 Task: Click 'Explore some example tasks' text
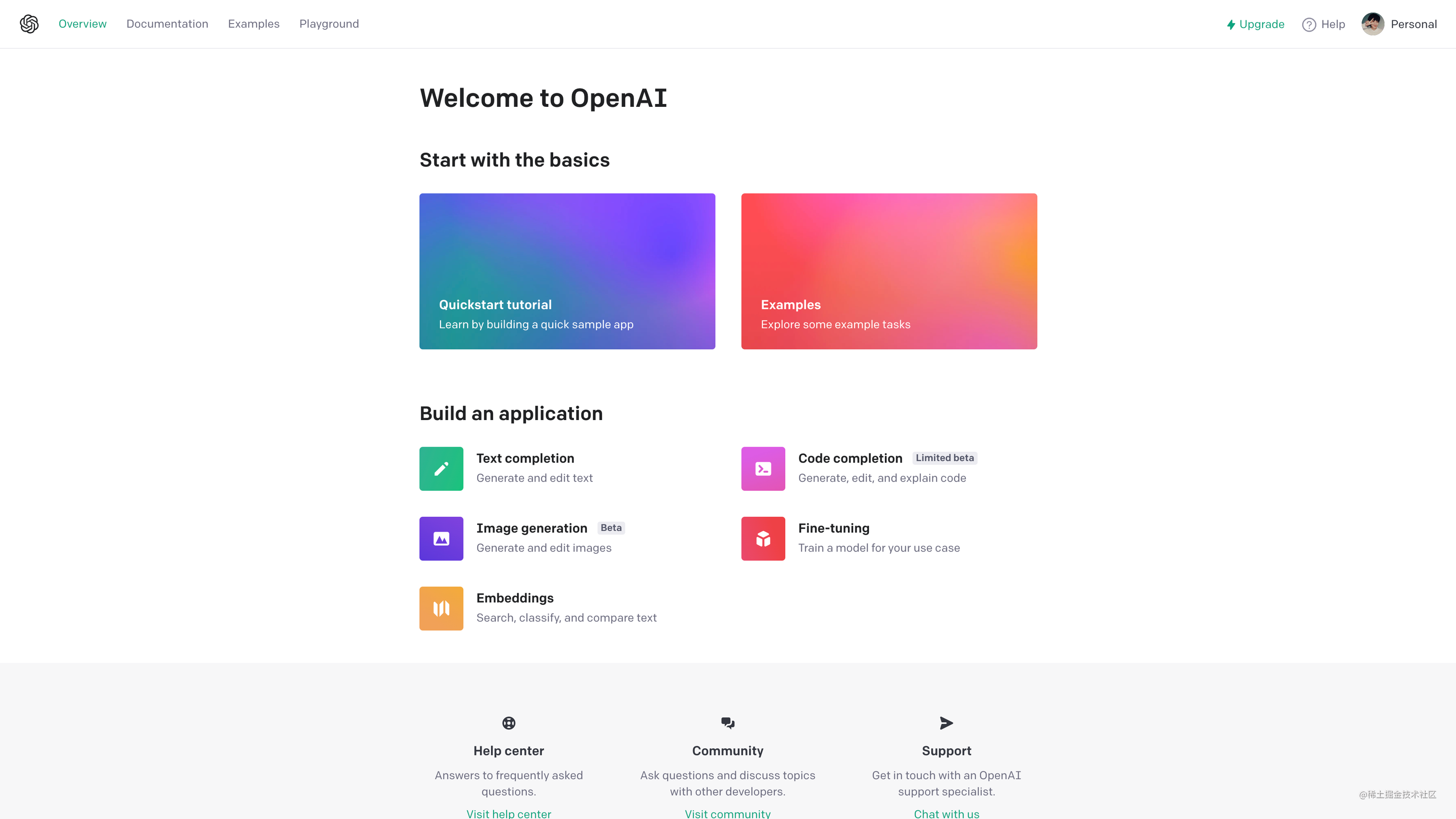(x=835, y=324)
